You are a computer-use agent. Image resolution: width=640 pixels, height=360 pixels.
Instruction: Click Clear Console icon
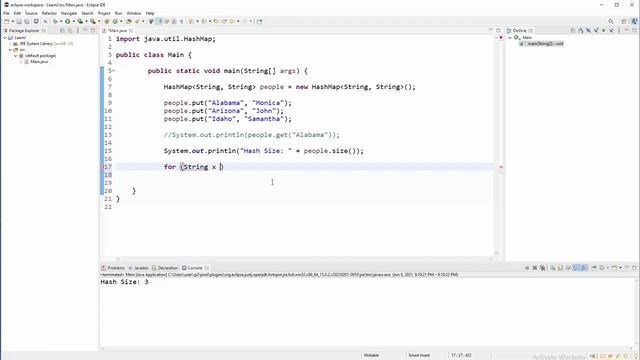(x=553, y=268)
